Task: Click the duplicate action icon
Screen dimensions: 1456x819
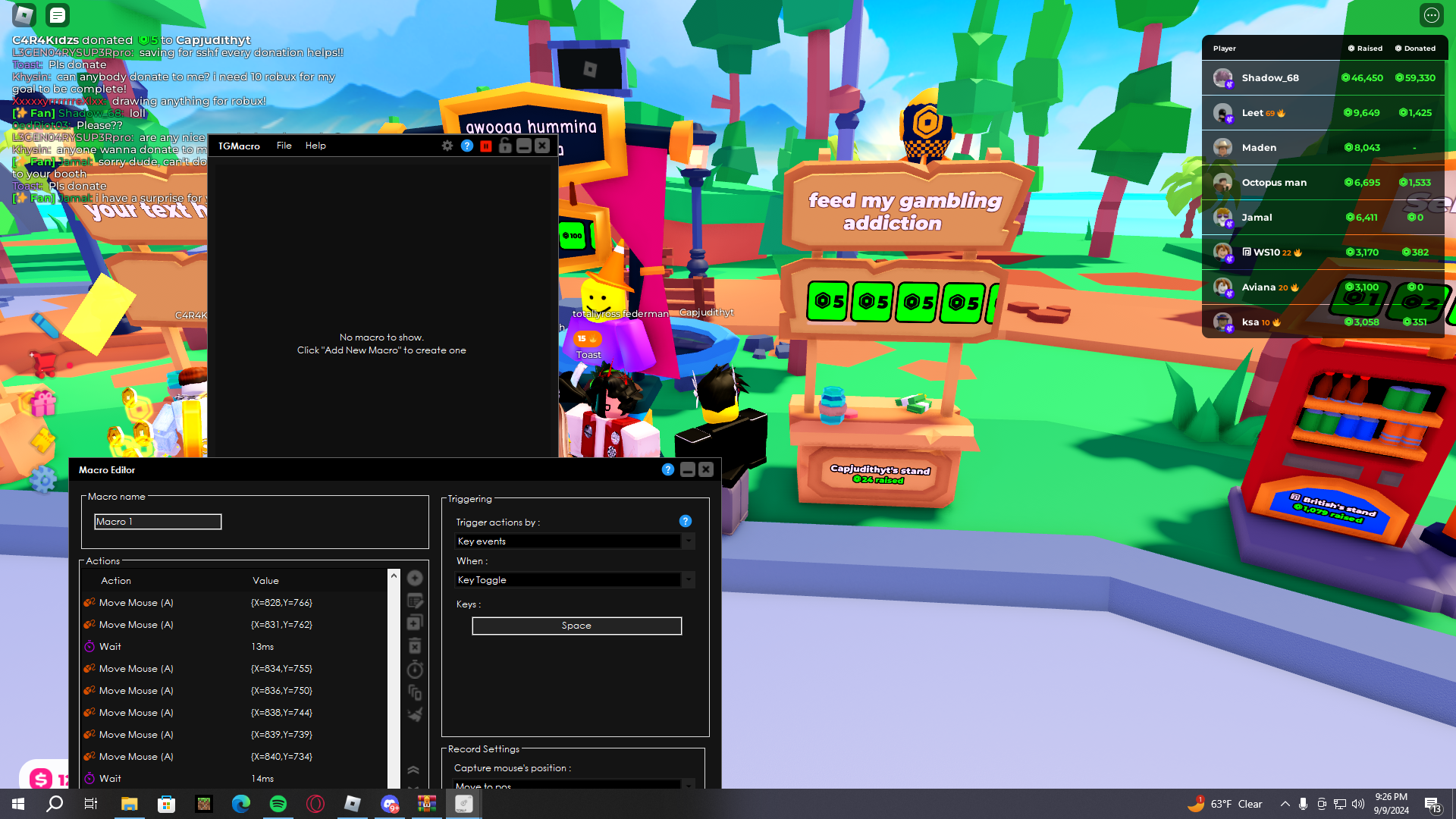Action: [x=415, y=623]
